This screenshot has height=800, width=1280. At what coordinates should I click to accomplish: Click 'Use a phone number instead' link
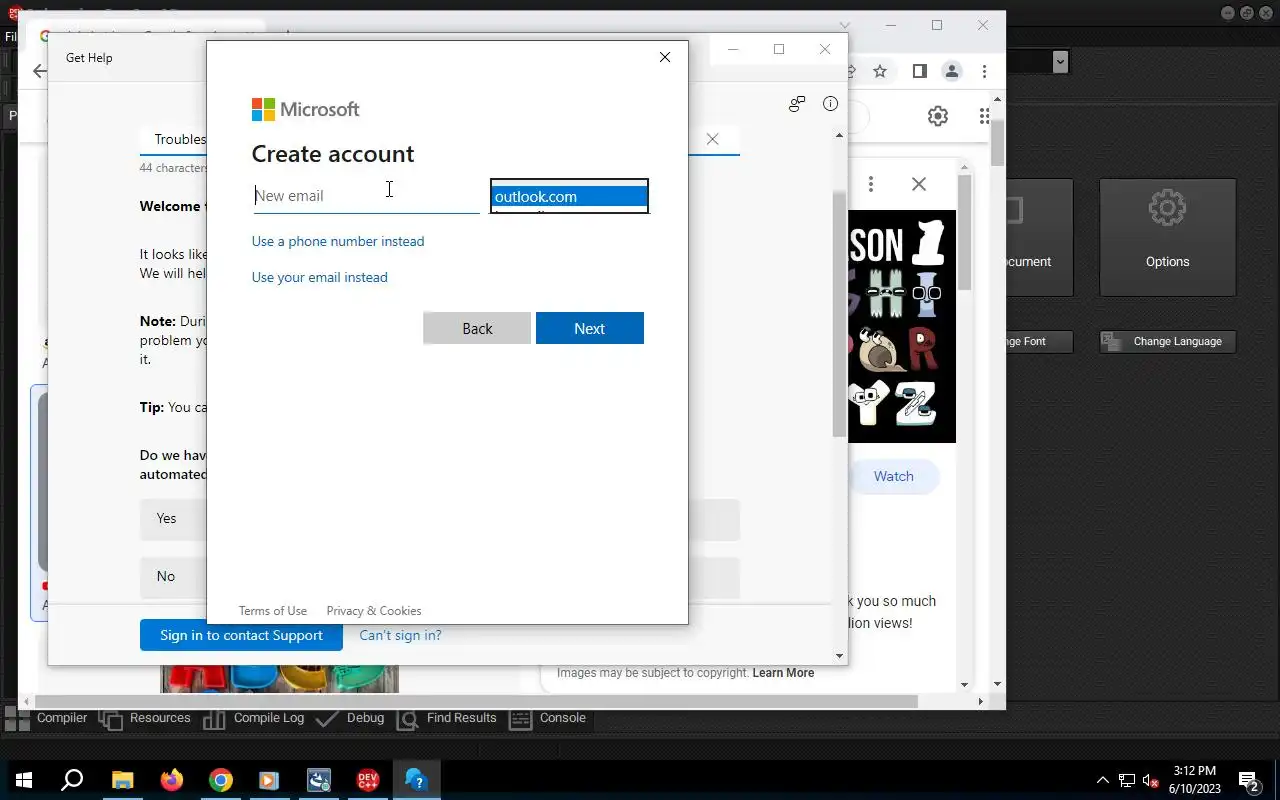point(338,241)
